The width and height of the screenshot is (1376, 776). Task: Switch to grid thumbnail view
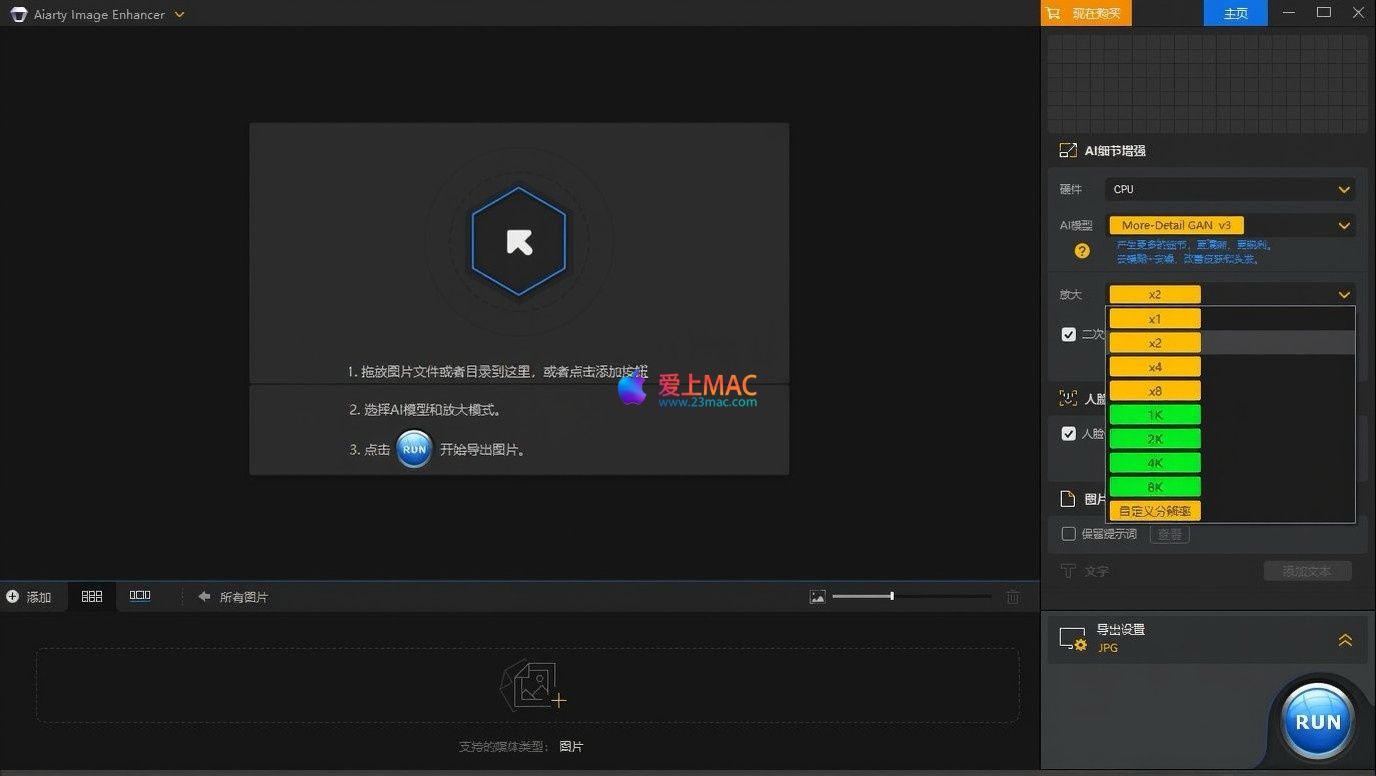click(x=92, y=596)
